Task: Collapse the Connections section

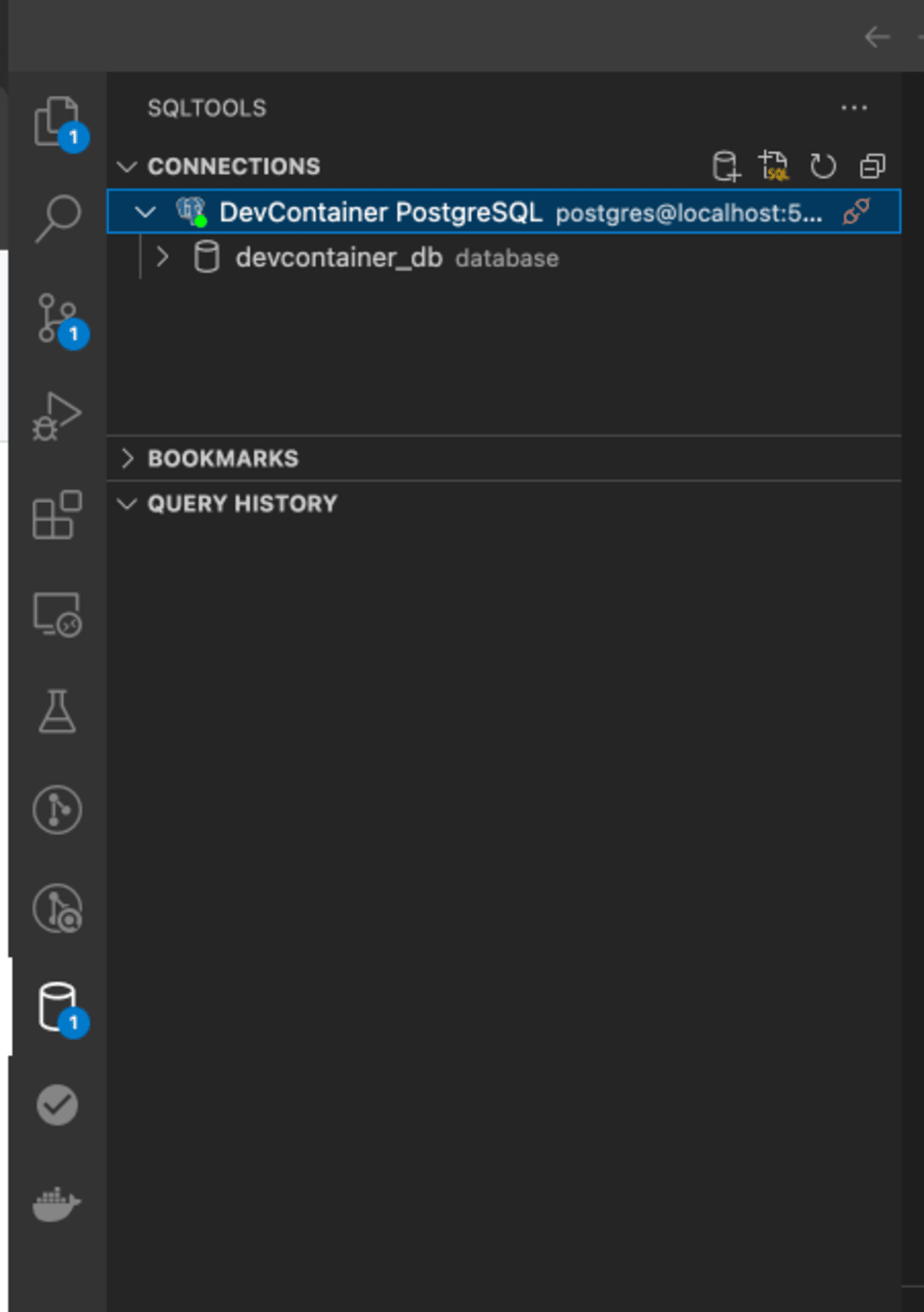Action: tap(127, 167)
